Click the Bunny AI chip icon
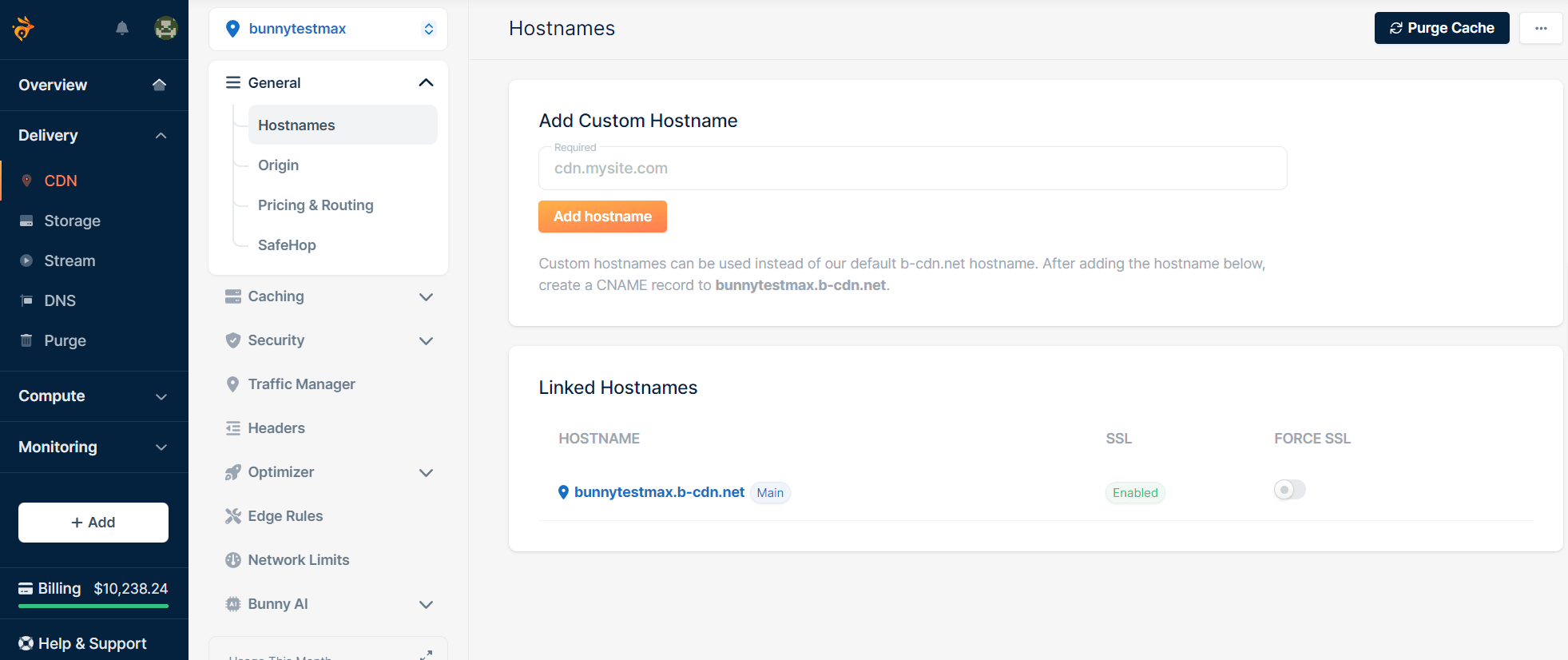Screen dimensions: 1568x660 233,604
